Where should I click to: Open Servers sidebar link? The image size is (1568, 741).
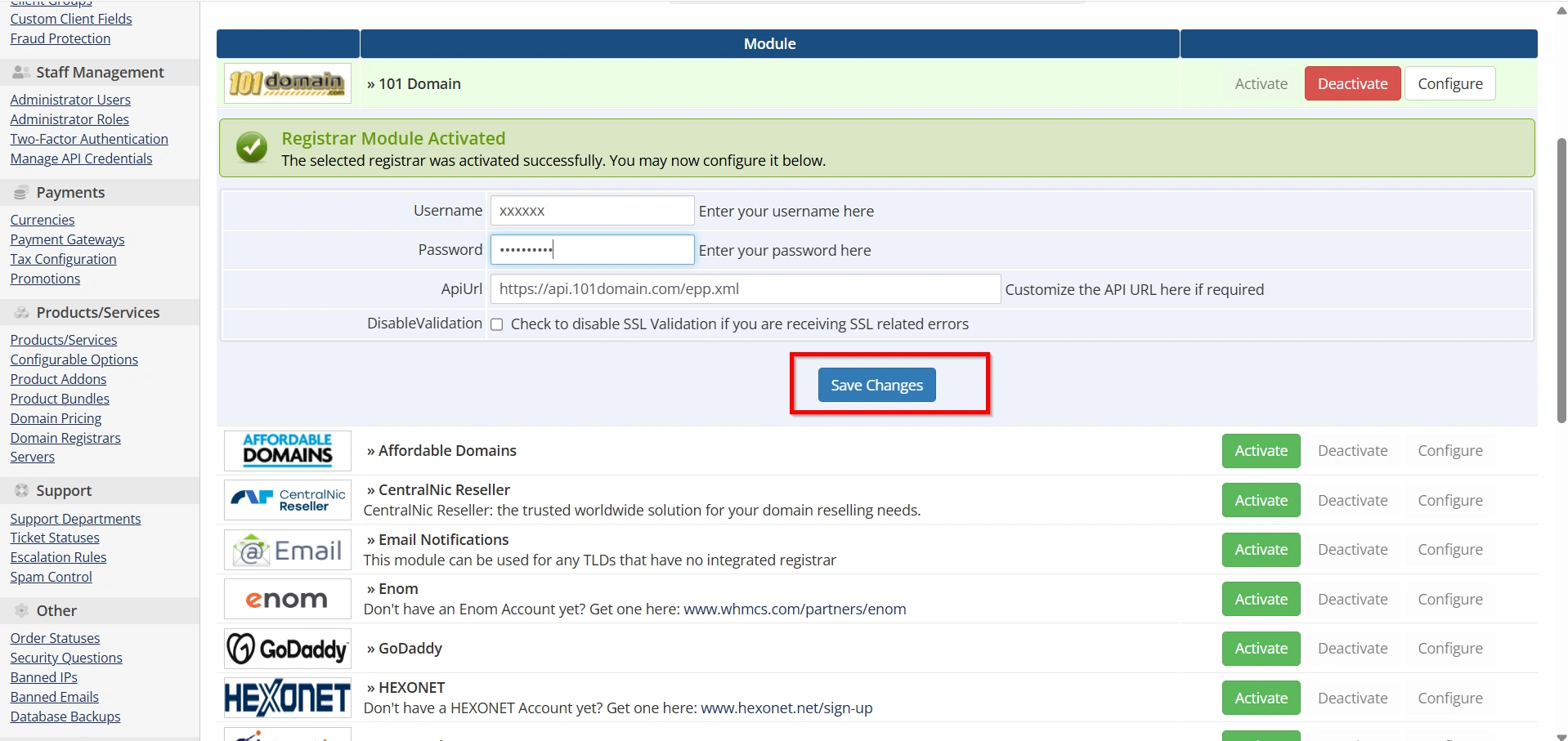tap(32, 457)
